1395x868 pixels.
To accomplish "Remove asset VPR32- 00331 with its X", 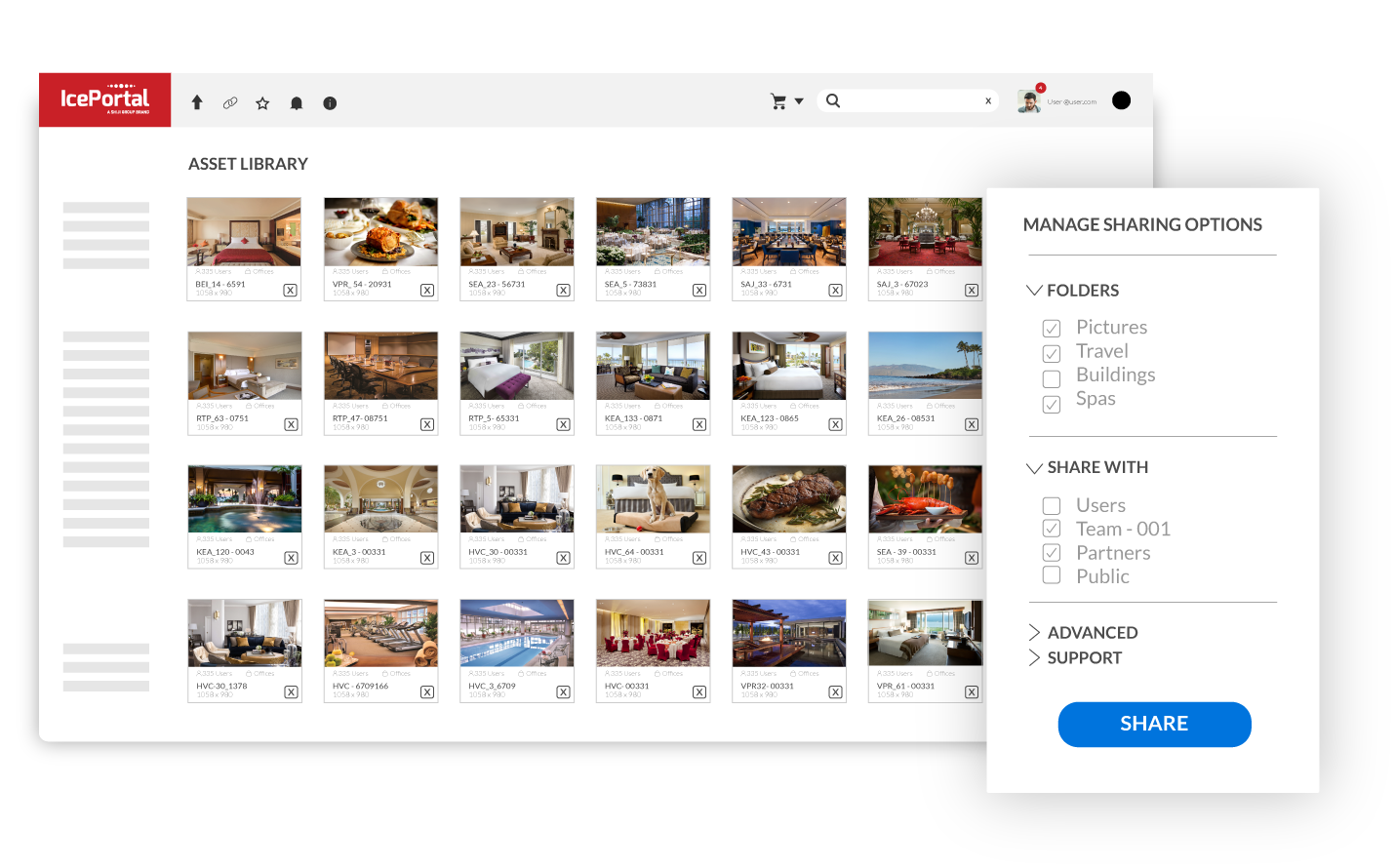I will coord(836,691).
